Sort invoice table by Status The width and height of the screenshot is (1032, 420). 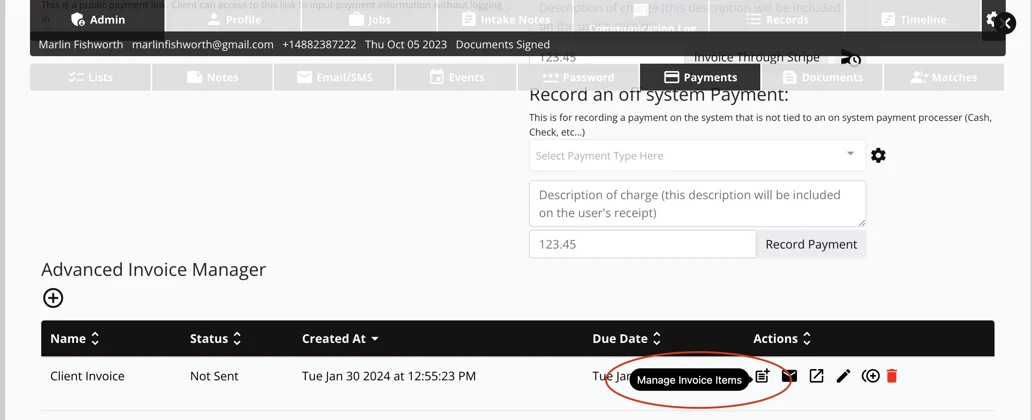[215, 338]
